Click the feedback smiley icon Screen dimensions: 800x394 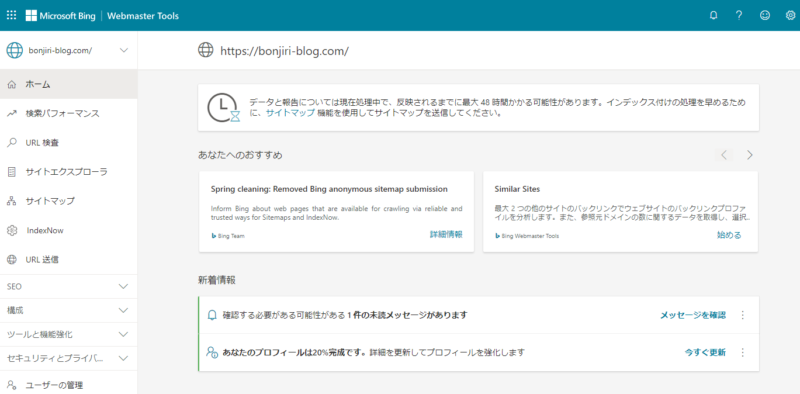(764, 15)
